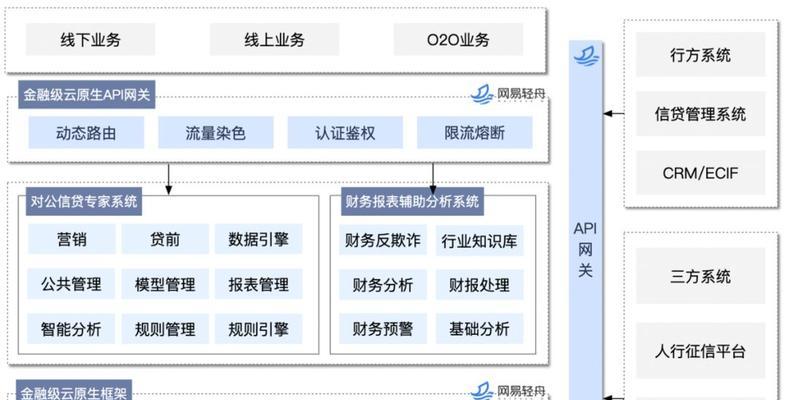789x400 pixels.
Task: Click the 金融级云原生框架 header label
Action: click(74, 391)
